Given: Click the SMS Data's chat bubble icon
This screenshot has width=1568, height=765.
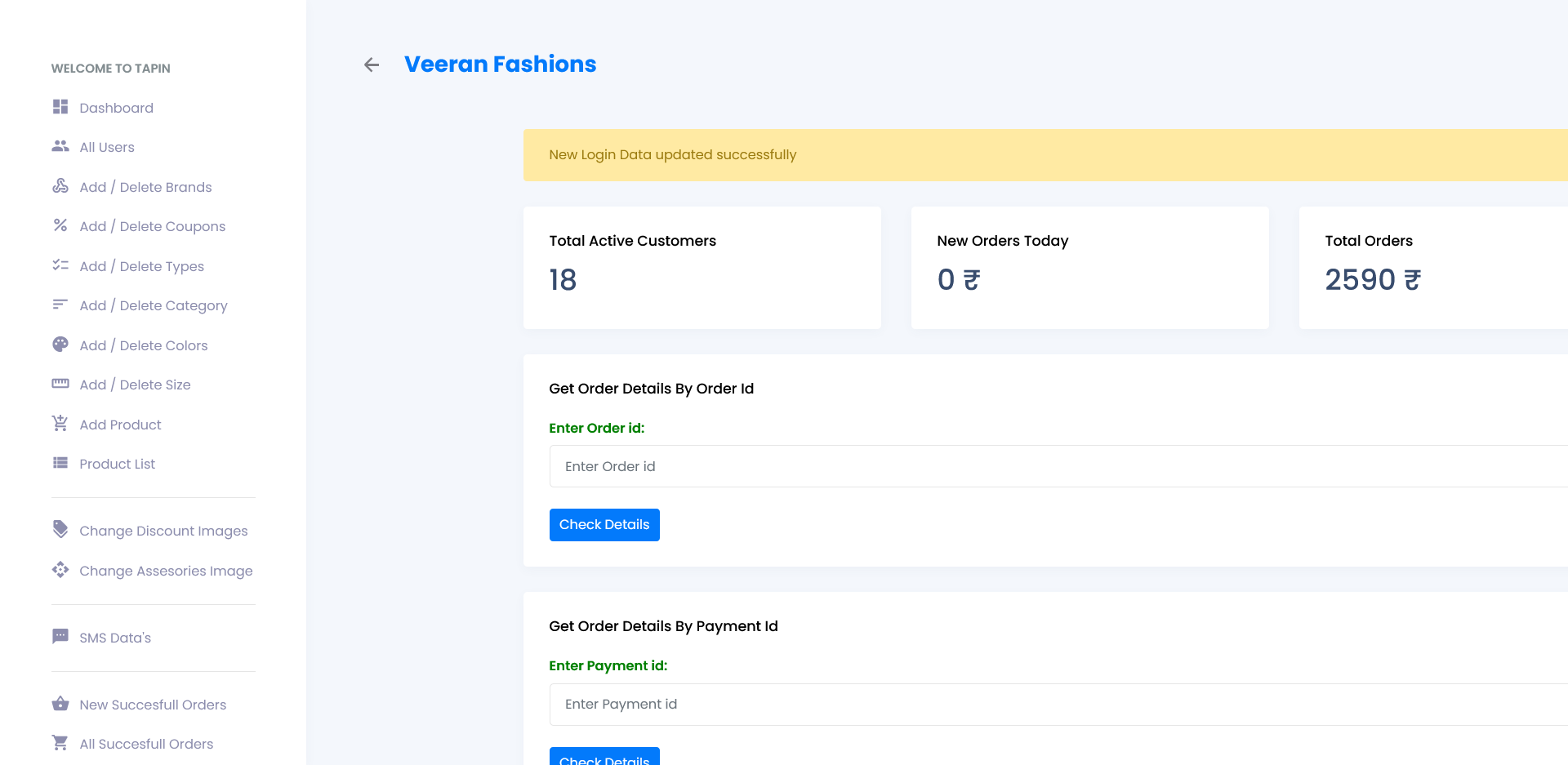Looking at the screenshot, I should coord(60,637).
